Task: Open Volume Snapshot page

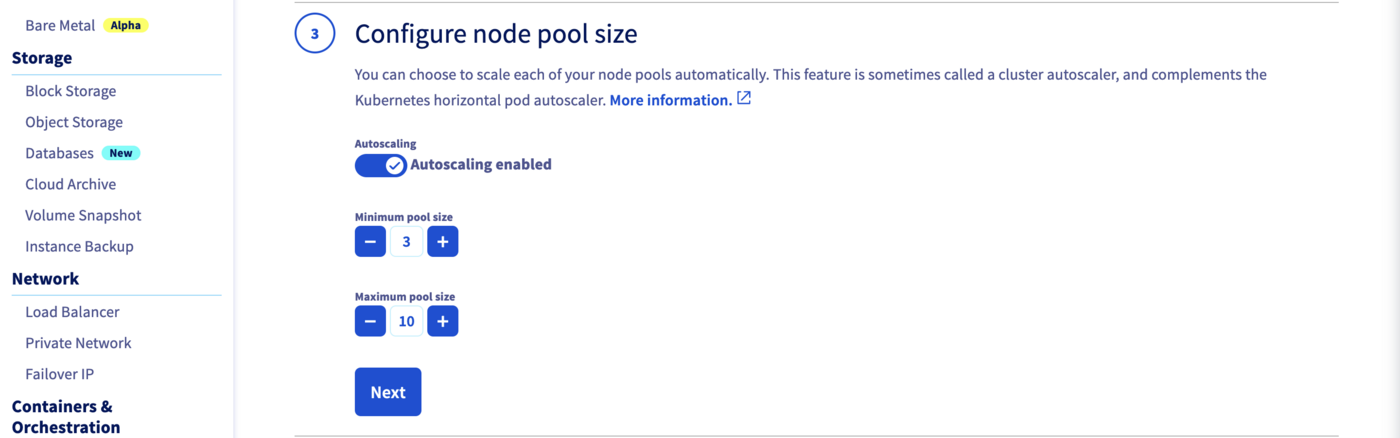Action: click(83, 215)
